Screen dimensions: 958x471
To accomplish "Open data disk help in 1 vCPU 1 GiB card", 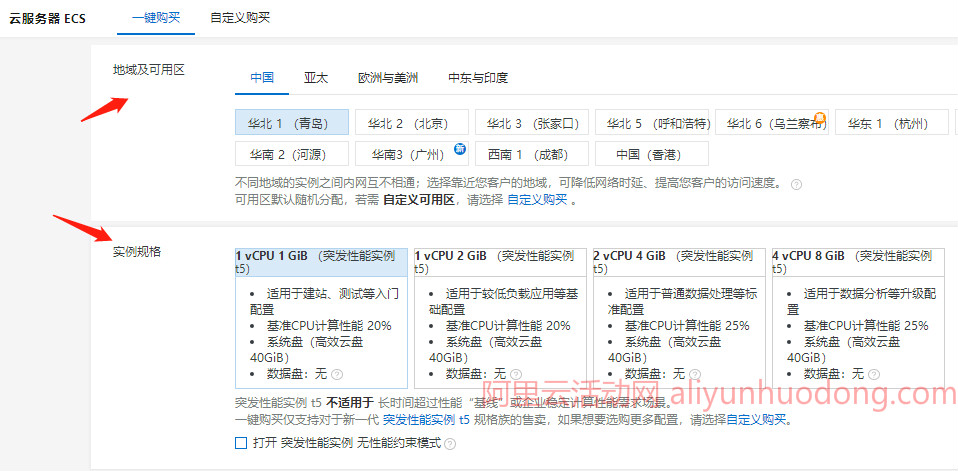I will (x=337, y=374).
